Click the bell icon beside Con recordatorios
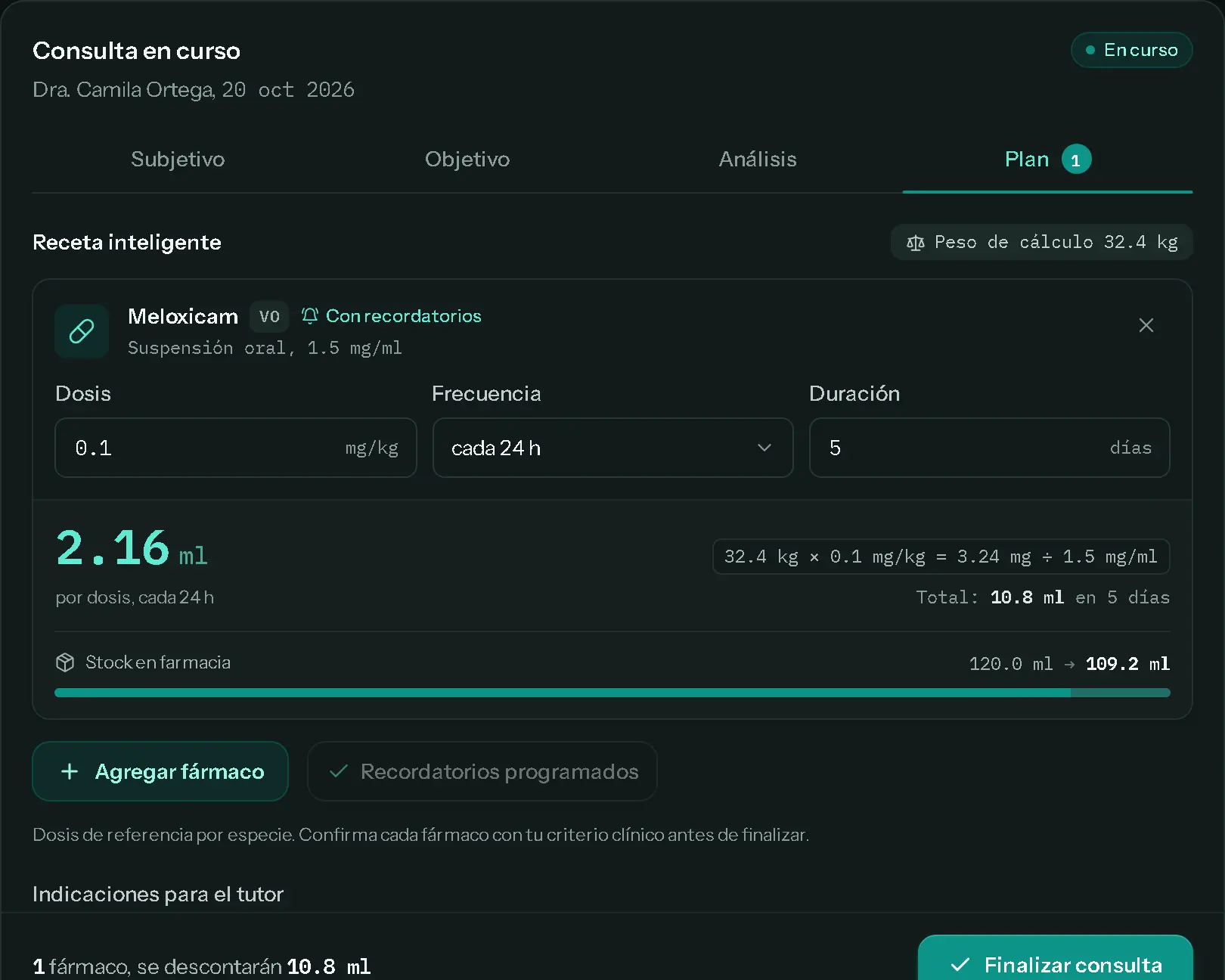Screen dimensions: 1225x980 (x=310, y=316)
